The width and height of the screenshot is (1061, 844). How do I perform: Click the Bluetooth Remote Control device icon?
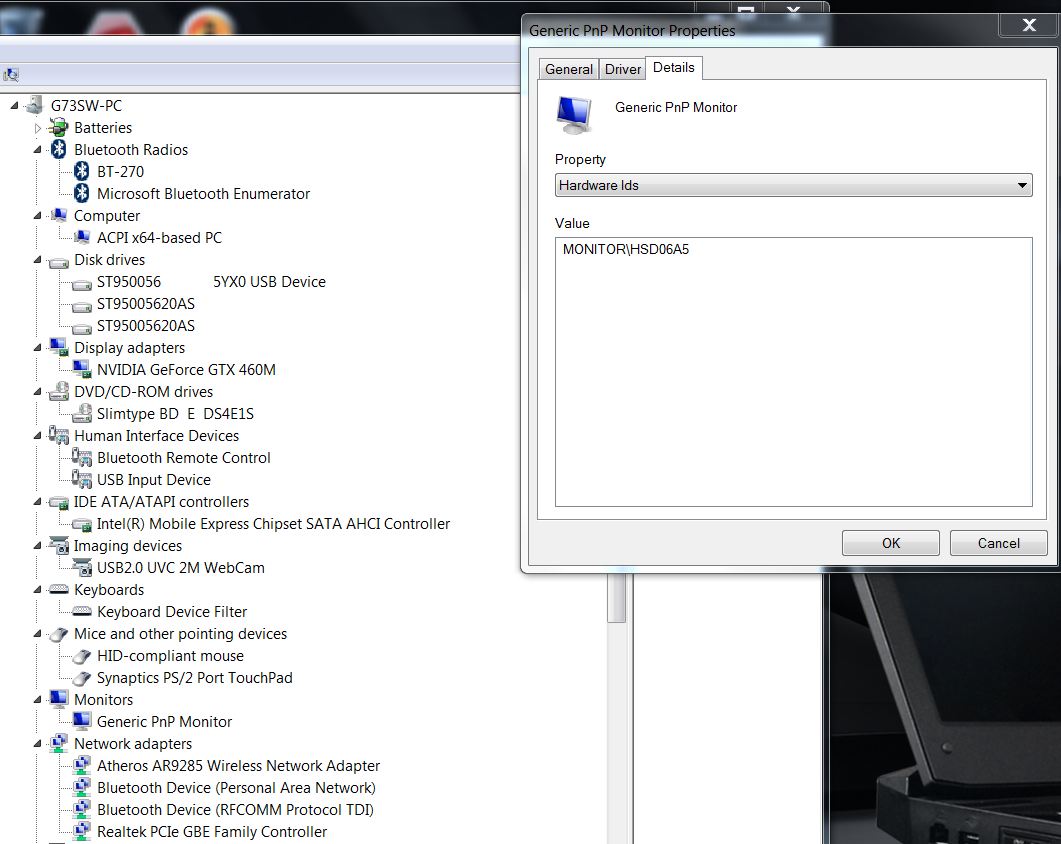tap(82, 458)
